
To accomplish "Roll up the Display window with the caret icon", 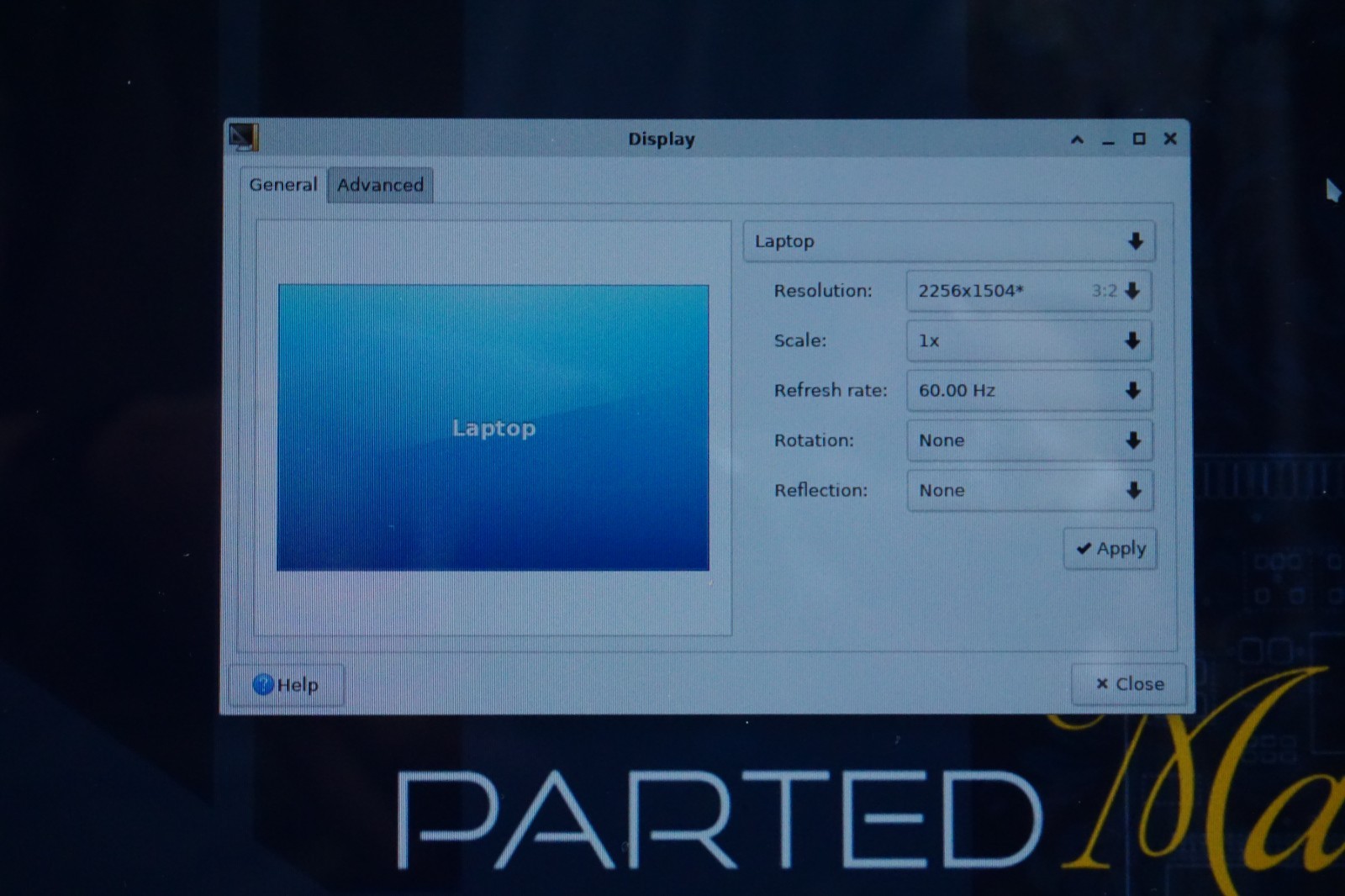I will (x=1077, y=140).
